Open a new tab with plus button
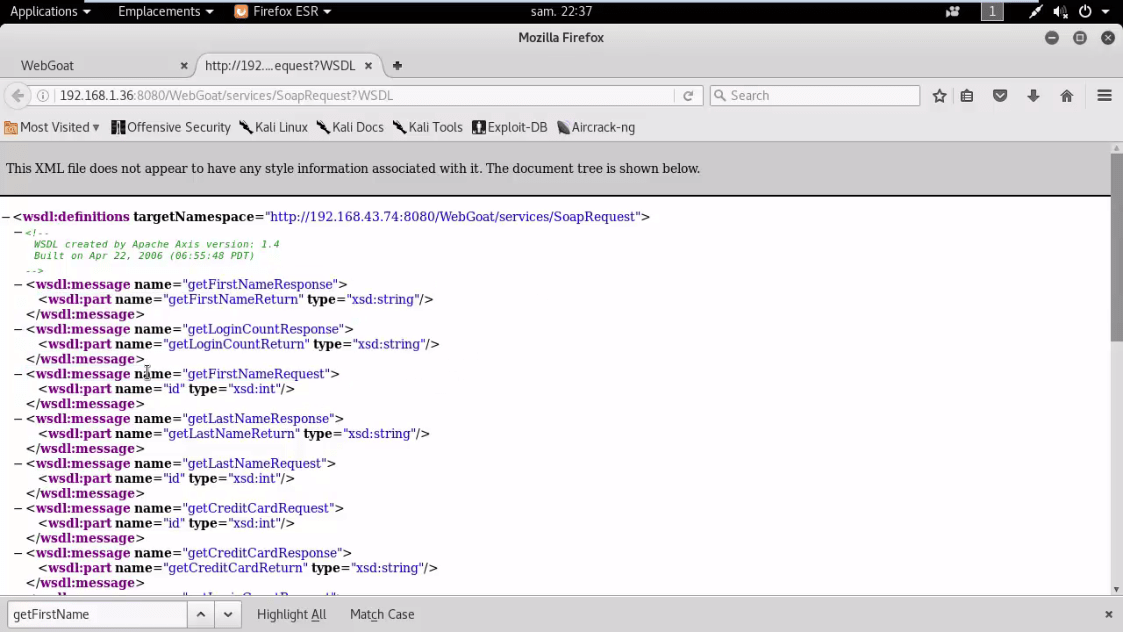The width and height of the screenshot is (1123, 632). [397, 65]
